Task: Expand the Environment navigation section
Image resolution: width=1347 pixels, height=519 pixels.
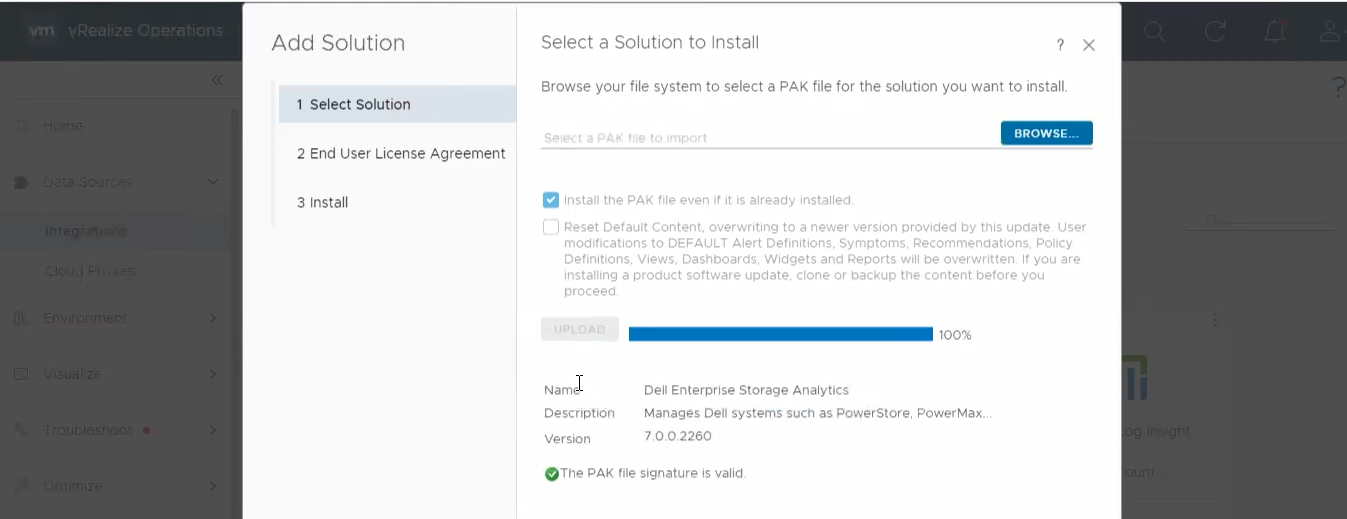Action: point(212,318)
